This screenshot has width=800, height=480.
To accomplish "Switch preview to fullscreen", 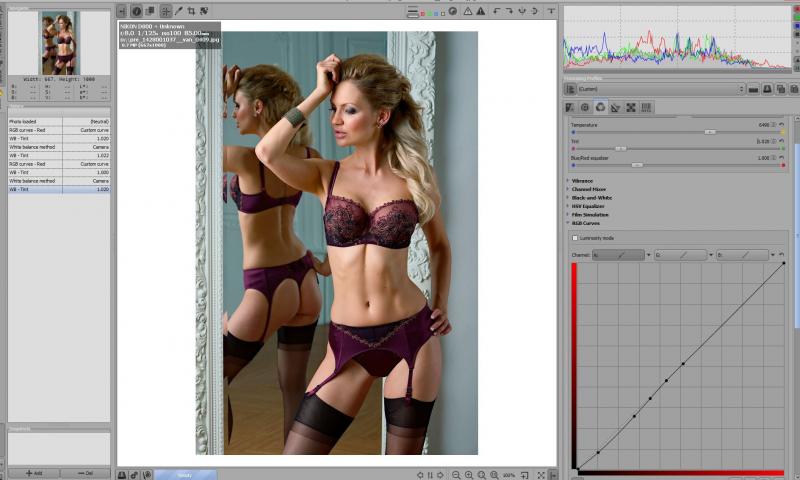I will (541, 475).
